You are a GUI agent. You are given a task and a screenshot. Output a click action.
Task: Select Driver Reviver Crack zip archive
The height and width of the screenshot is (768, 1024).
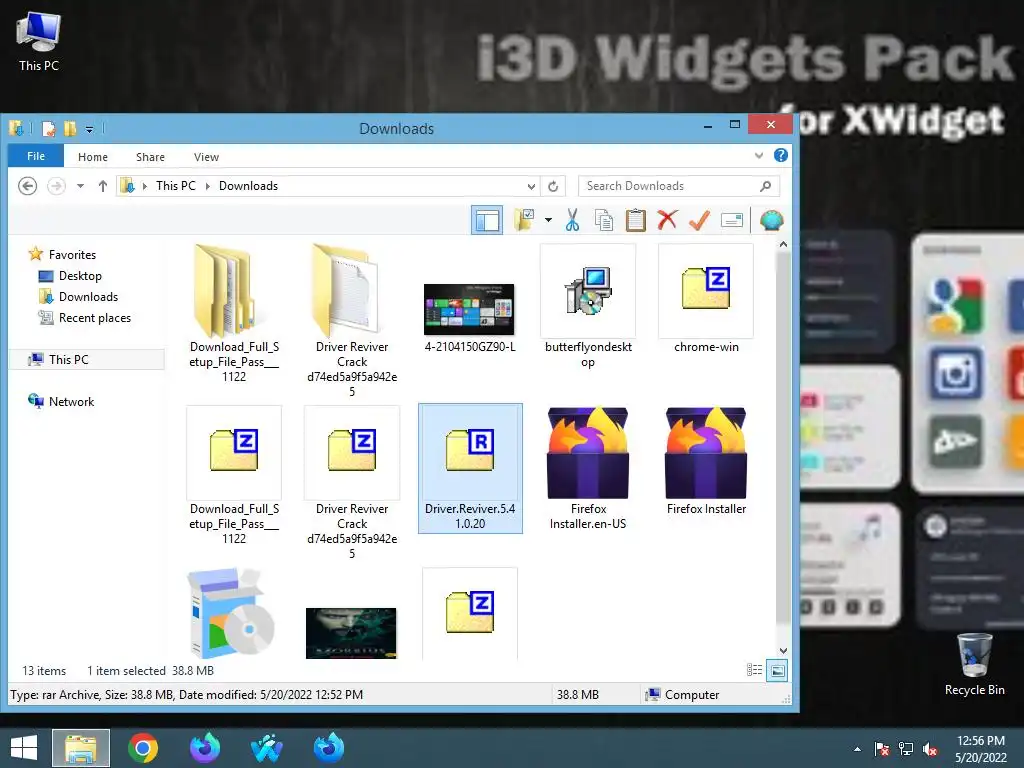(x=352, y=482)
